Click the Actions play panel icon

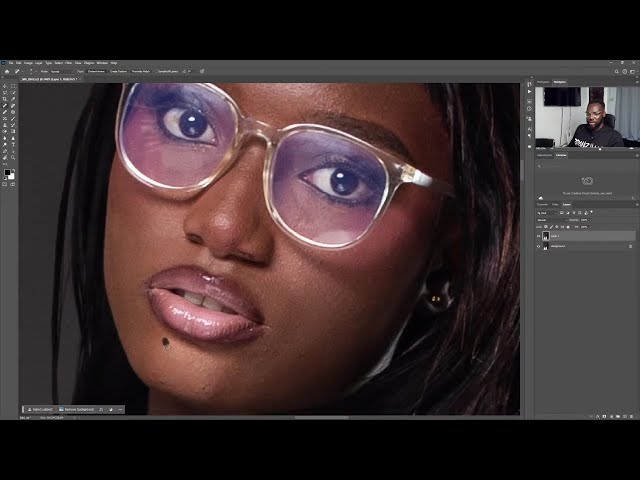pyautogui.click(x=529, y=91)
